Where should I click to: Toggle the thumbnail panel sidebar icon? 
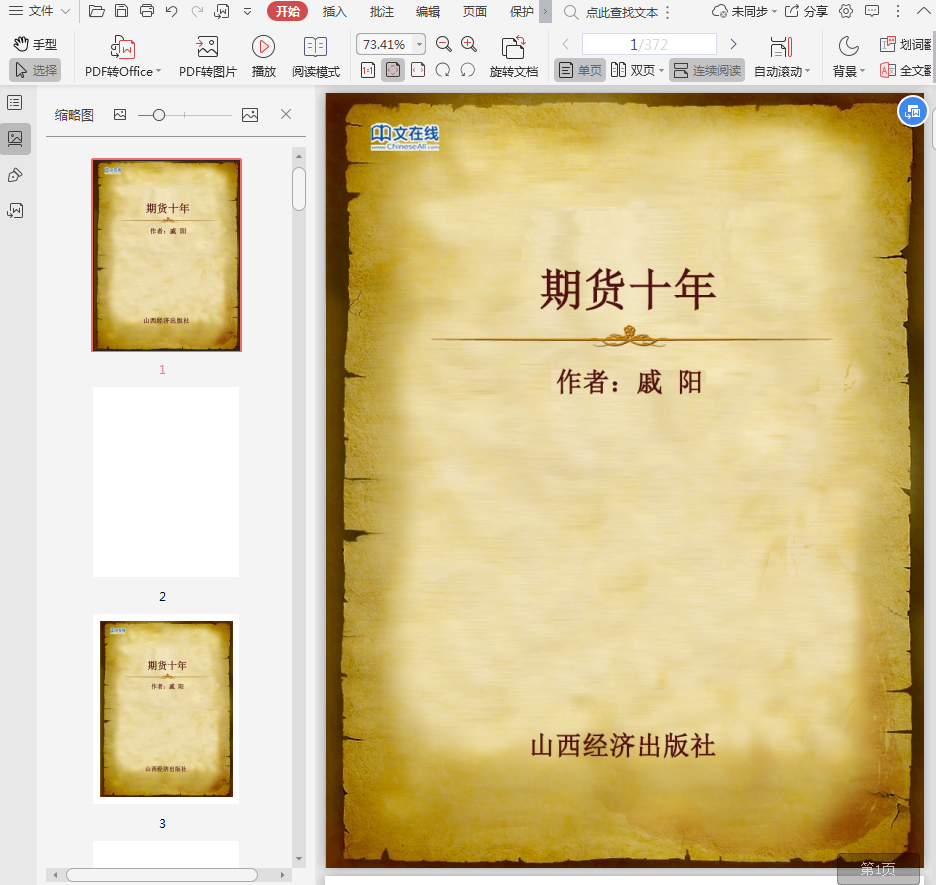pyautogui.click(x=15, y=139)
